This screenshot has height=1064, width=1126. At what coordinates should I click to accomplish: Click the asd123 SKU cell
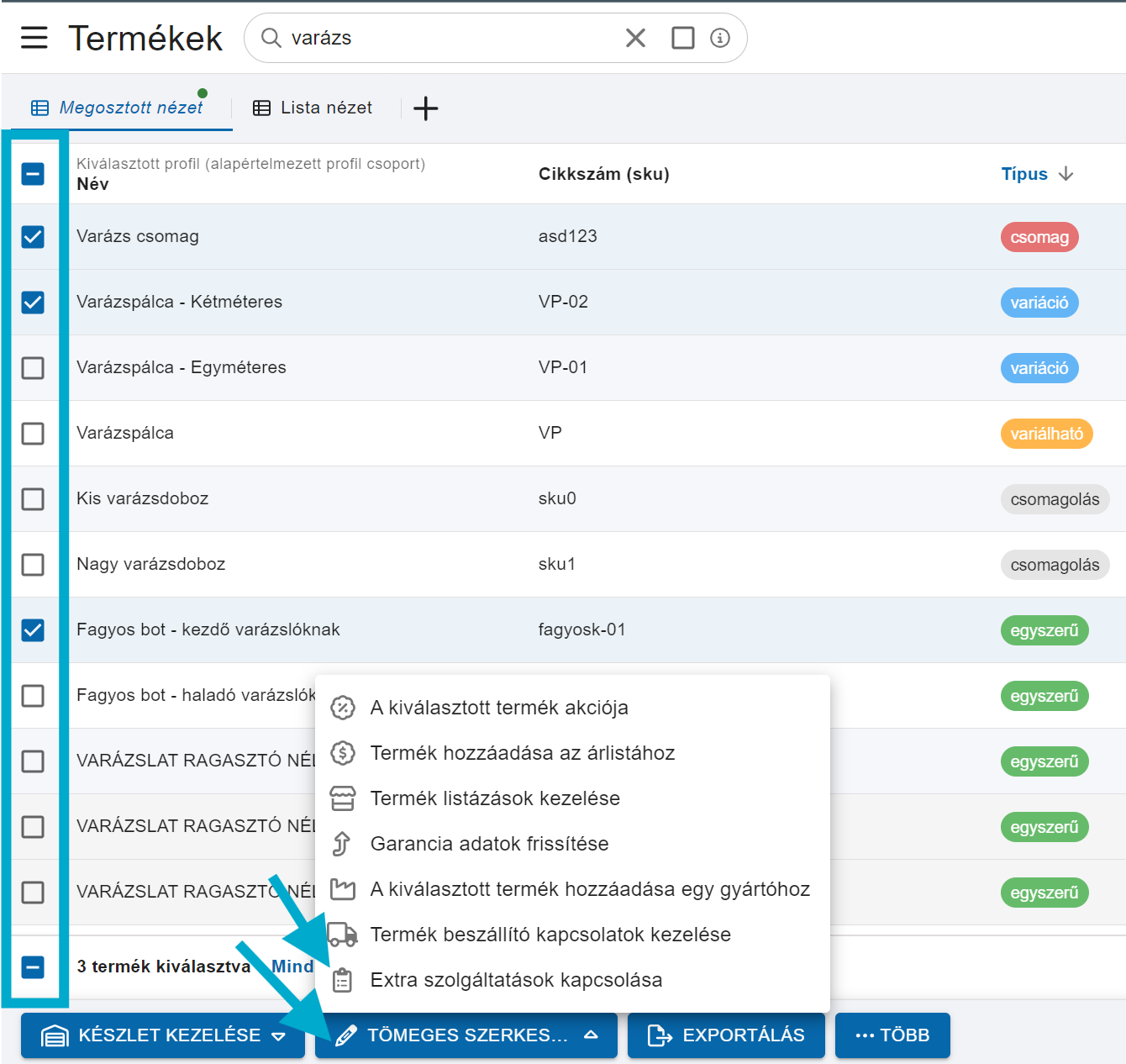click(568, 236)
